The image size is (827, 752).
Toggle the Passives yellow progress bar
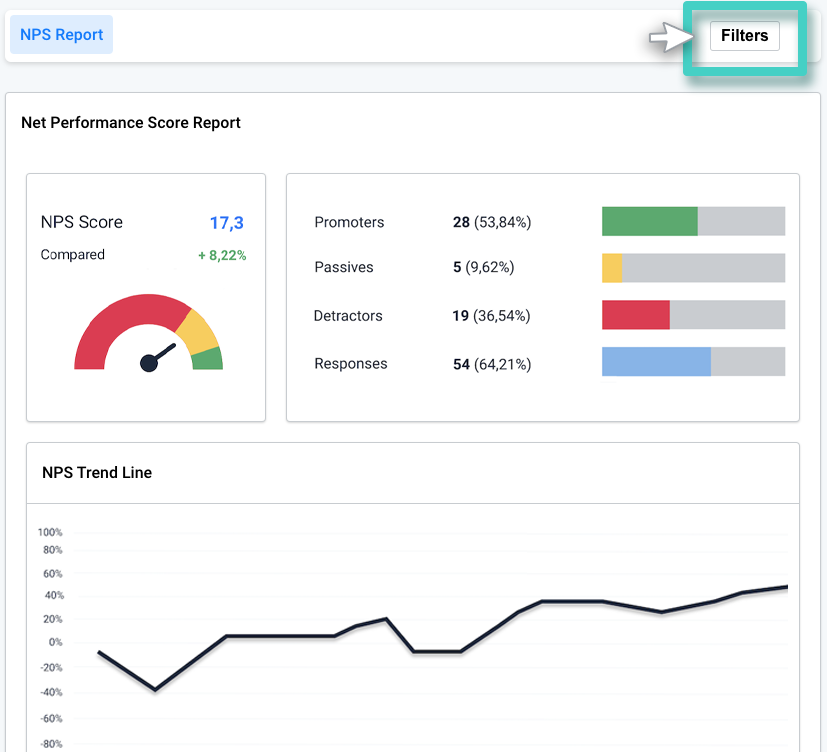(612, 268)
